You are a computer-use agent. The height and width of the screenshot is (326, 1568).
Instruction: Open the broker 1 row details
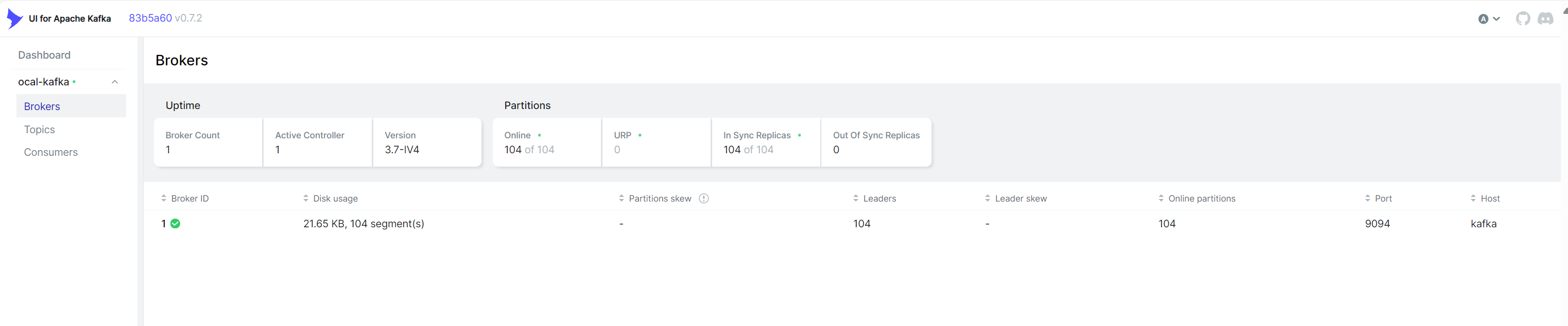pyautogui.click(x=164, y=224)
